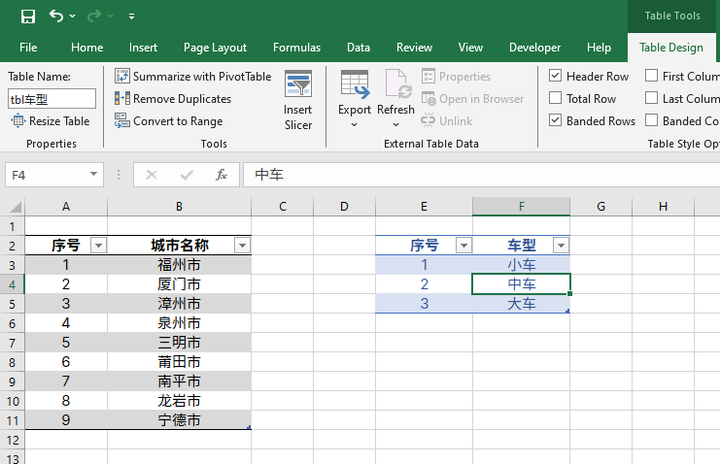The width and height of the screenshot is (720, 464).
Task: Expand the Export dropdown chevron
Action: coord(354,124)
